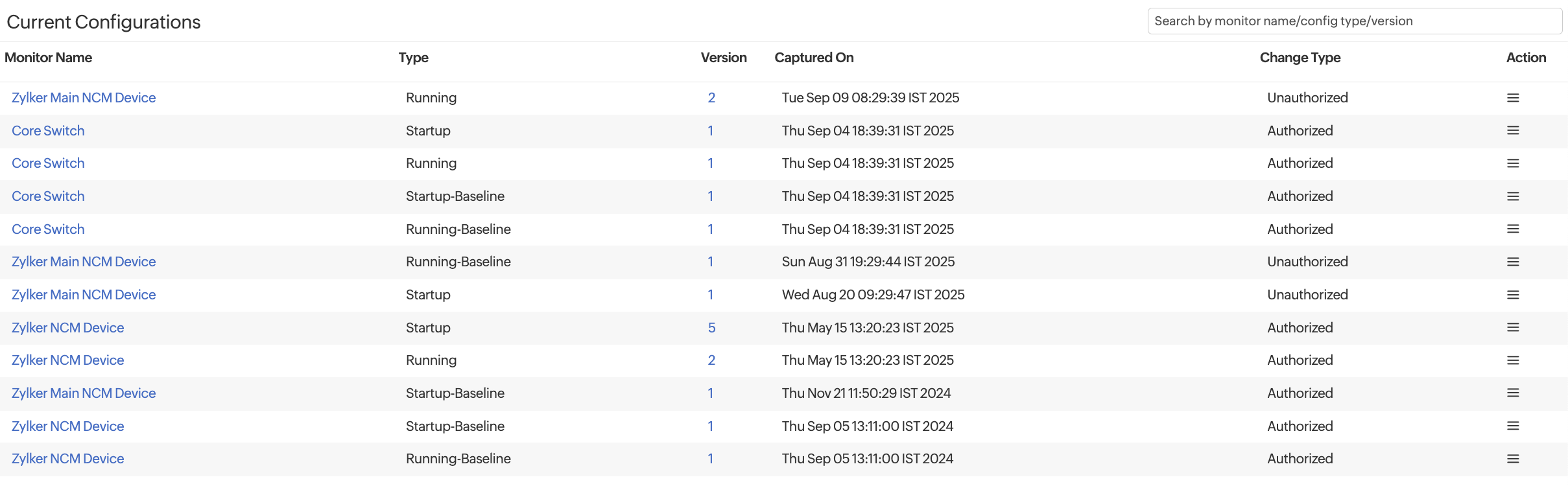
Task: Open action menu for Zylker NCM Device Running row
Action: 1512,360
